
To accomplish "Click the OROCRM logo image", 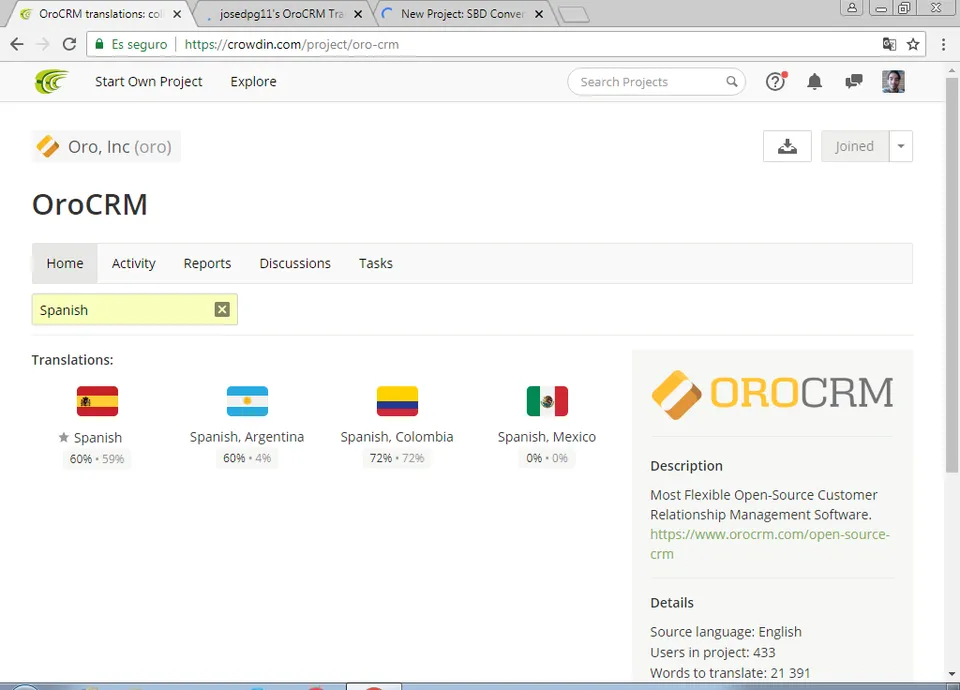I will (x=772, y=394).
